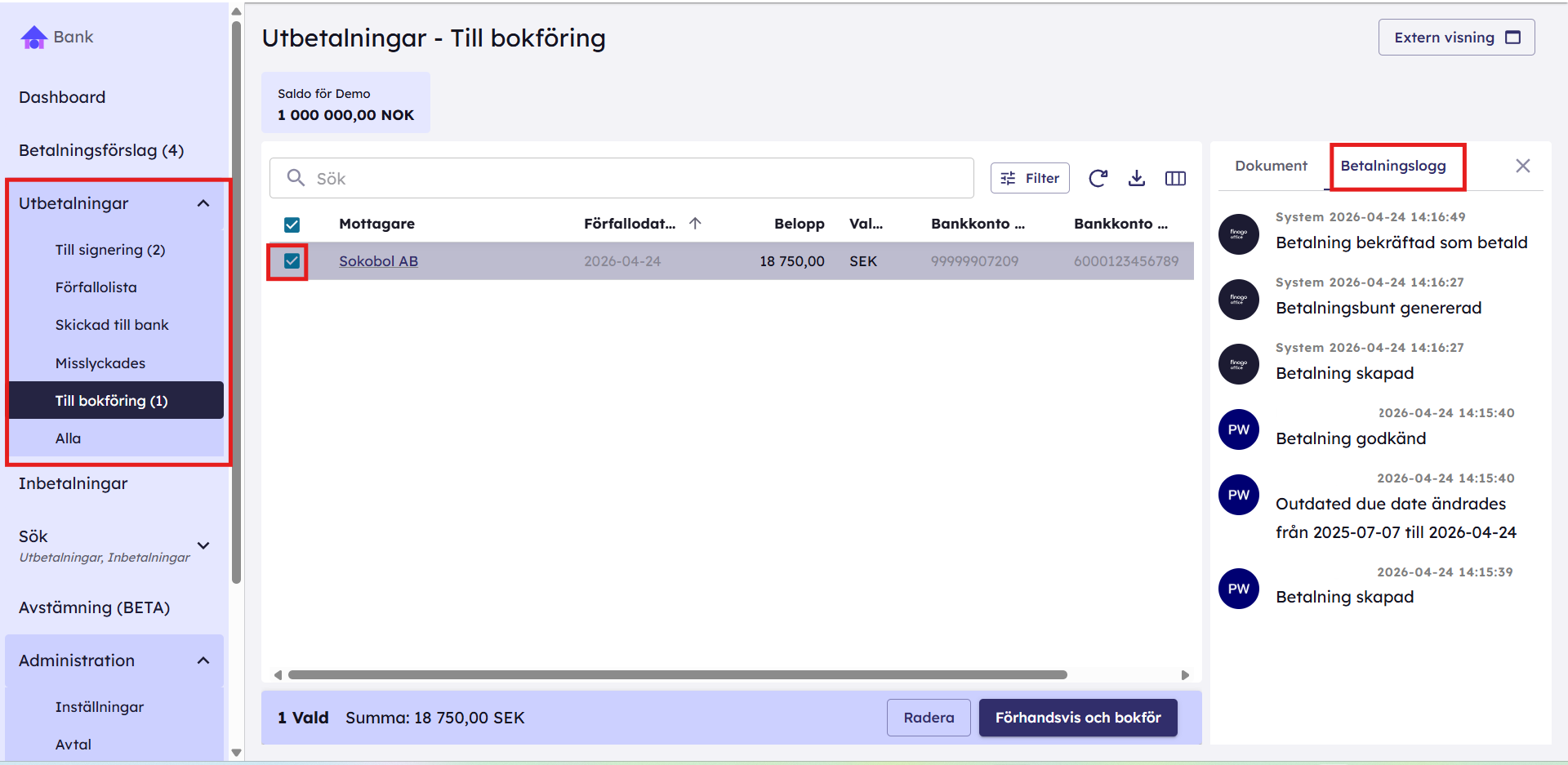Open the Sokobol AB recipient link
The height and width of the screenshot is (765, 1568).
[378, 261]
